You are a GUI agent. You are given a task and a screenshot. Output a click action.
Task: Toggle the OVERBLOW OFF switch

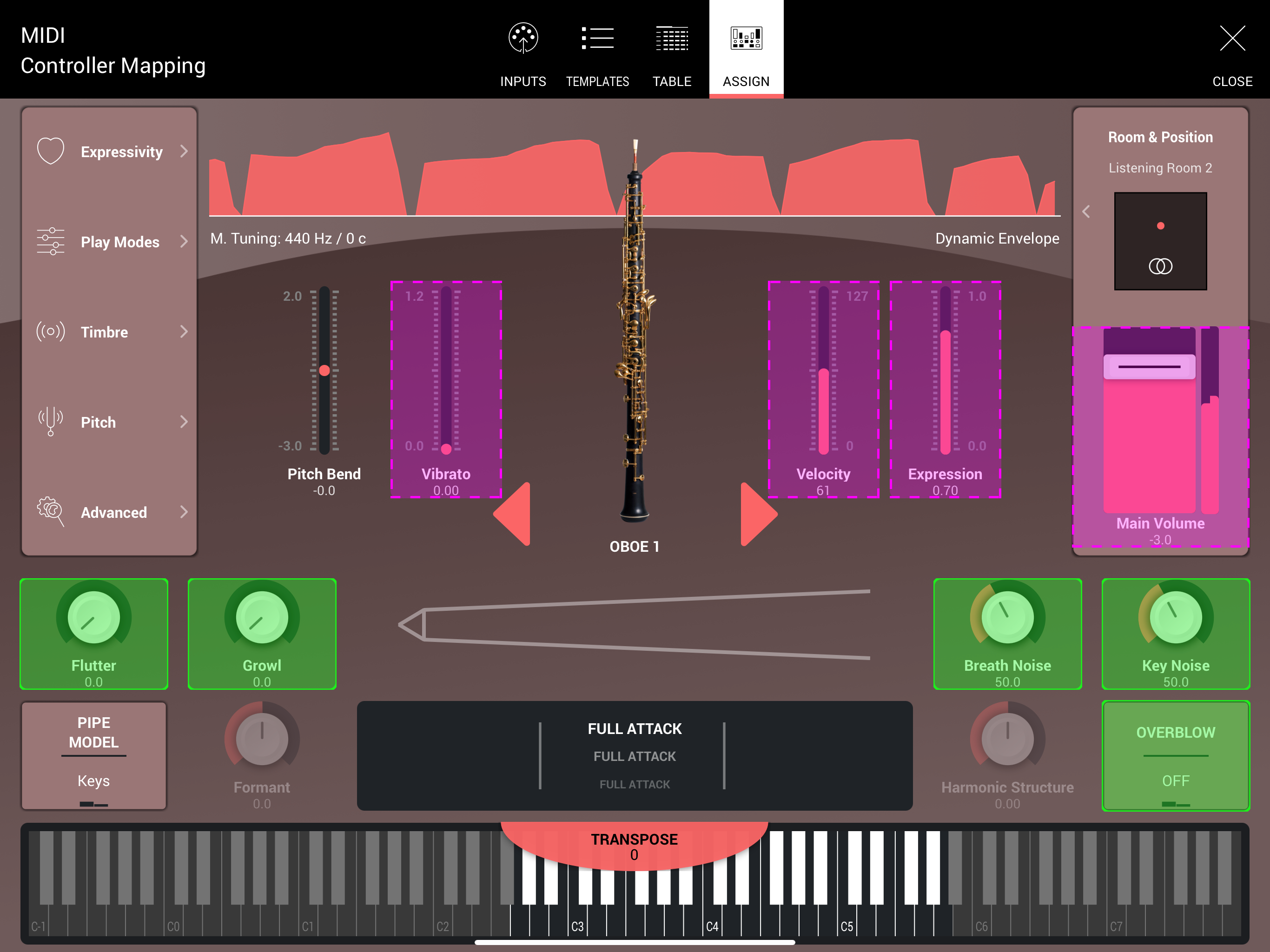coord(1176,756)
